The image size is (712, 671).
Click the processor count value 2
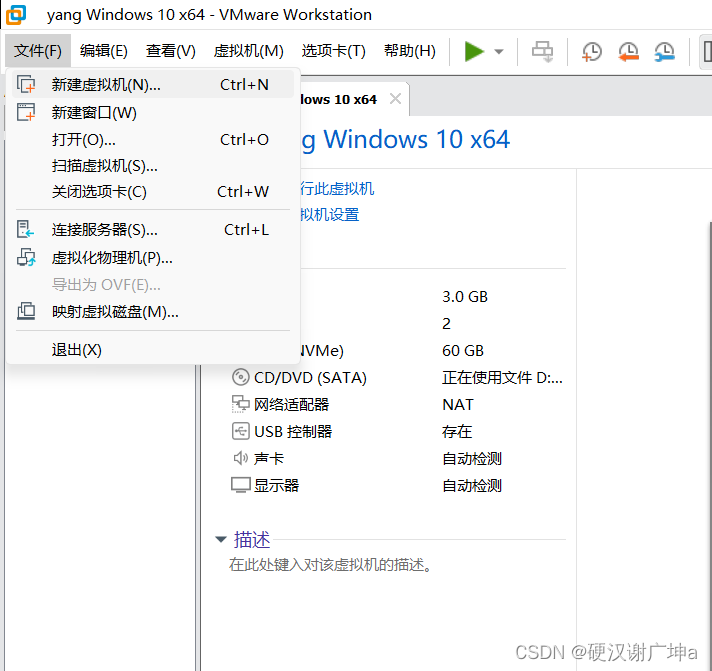click(446, 323)
